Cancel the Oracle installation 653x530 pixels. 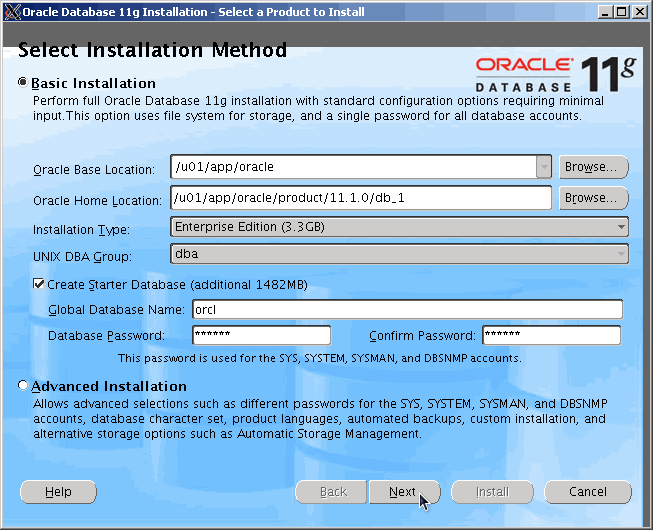tap(588, 492)
